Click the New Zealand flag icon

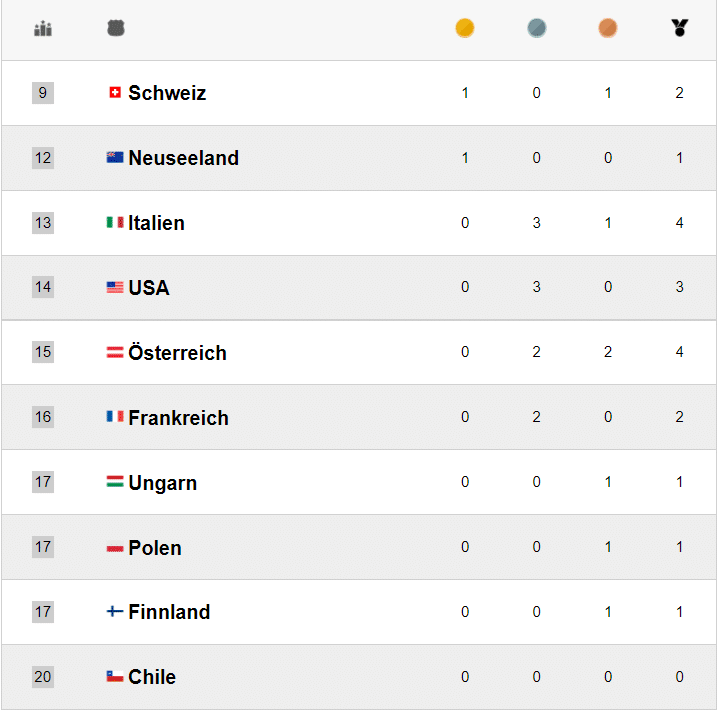pos(115,158)
